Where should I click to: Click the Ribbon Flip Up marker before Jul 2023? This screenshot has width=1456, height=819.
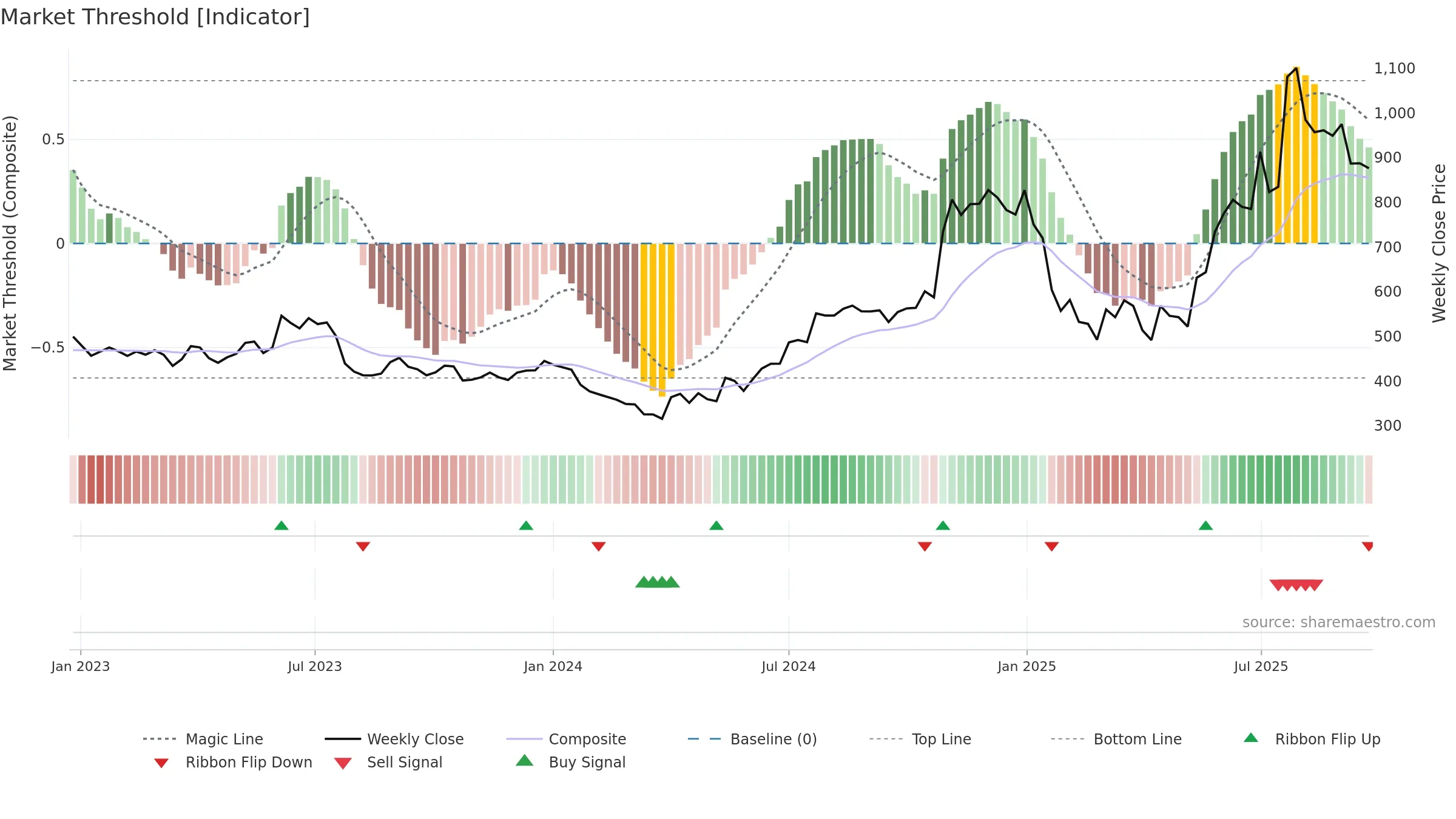(281, 525)
